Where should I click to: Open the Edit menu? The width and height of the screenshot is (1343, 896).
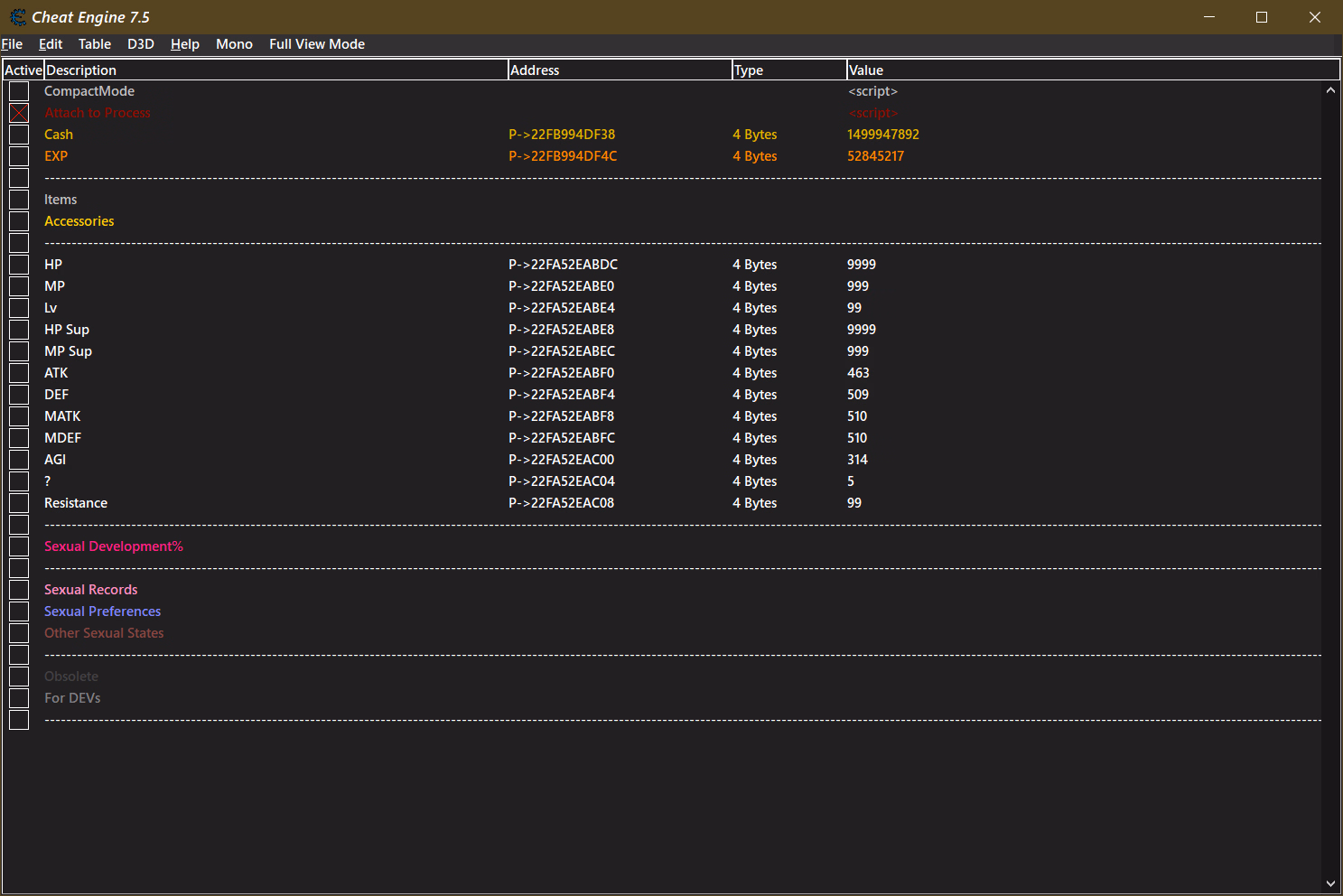pos(51,44)
